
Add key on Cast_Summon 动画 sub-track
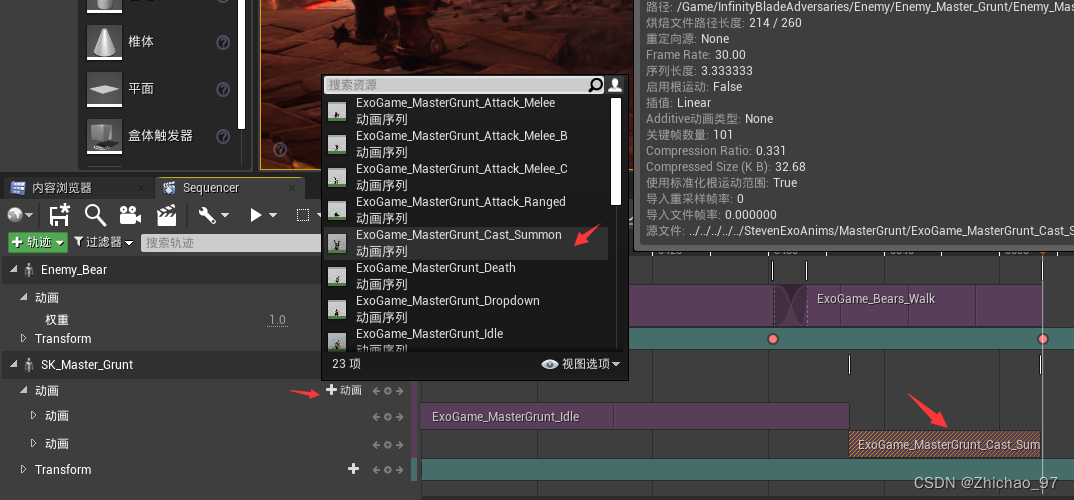(388, 445)
